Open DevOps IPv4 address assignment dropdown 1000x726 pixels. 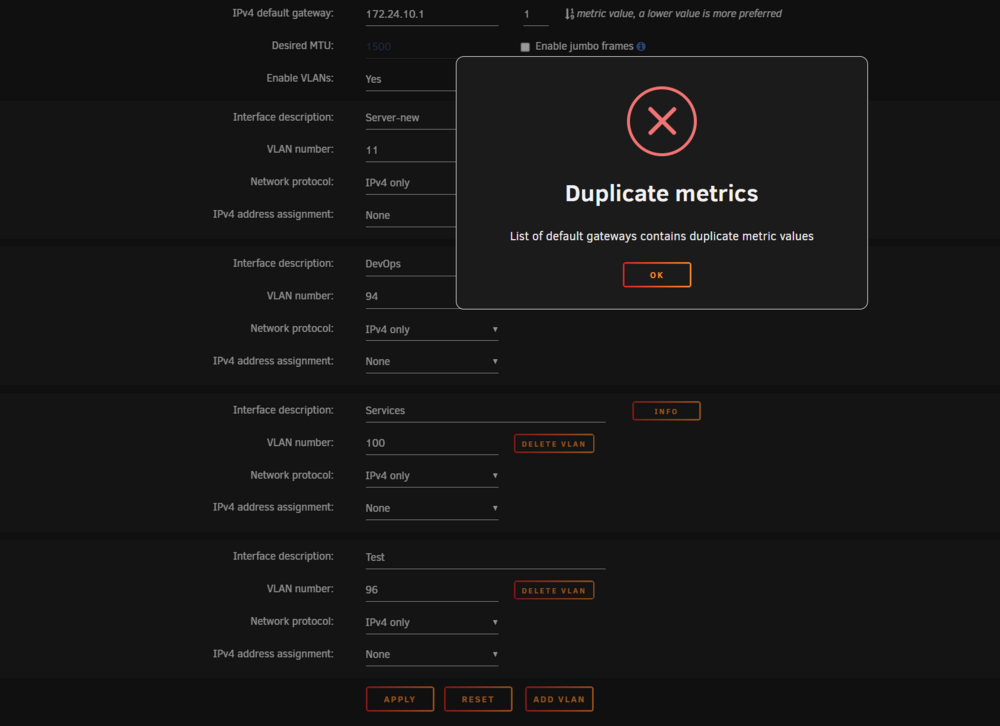click(x=432, y=361)
